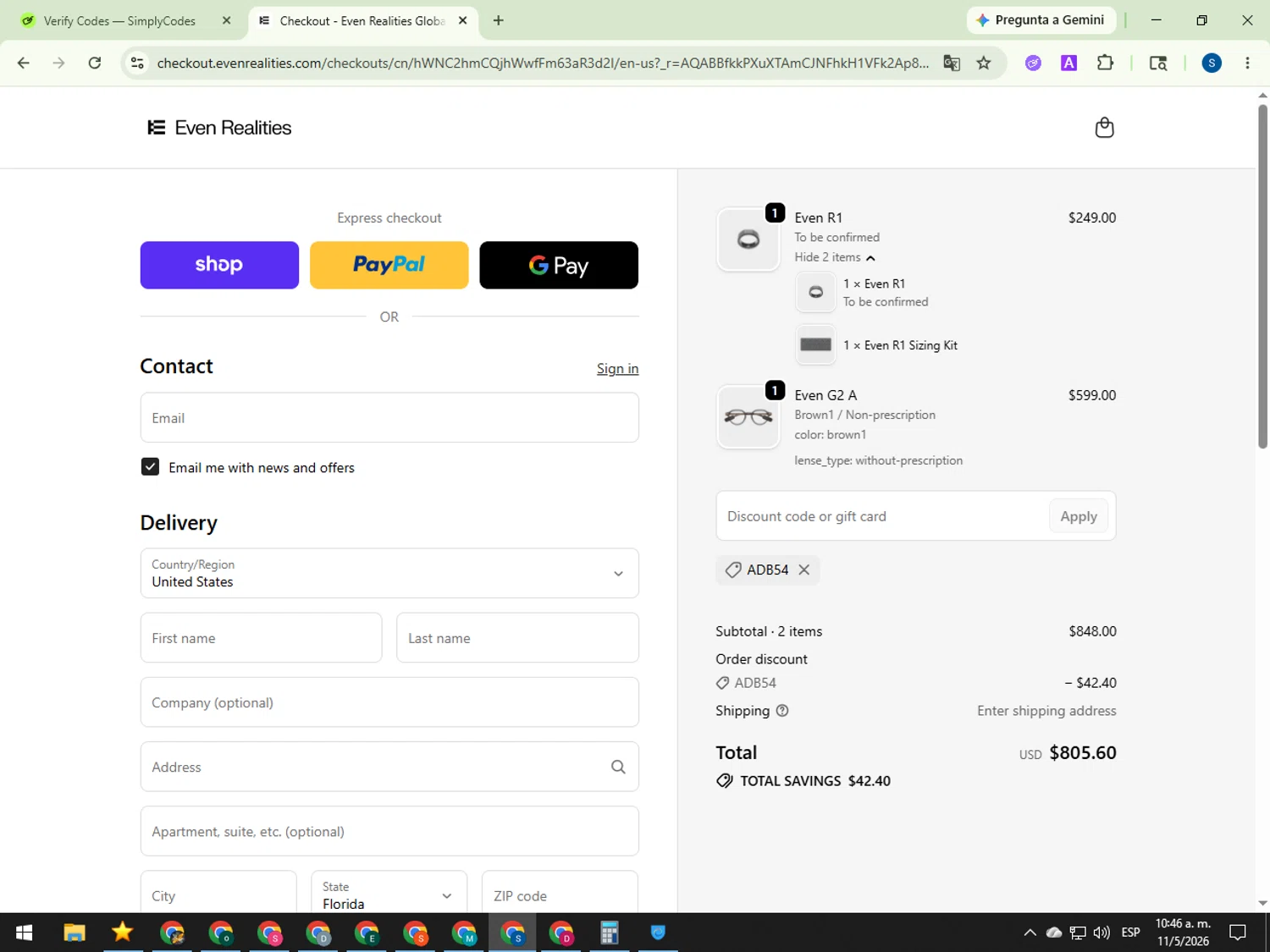Bookmark this page with the star icon
This screenshot has width=1270, height=952.
point(984,63)
